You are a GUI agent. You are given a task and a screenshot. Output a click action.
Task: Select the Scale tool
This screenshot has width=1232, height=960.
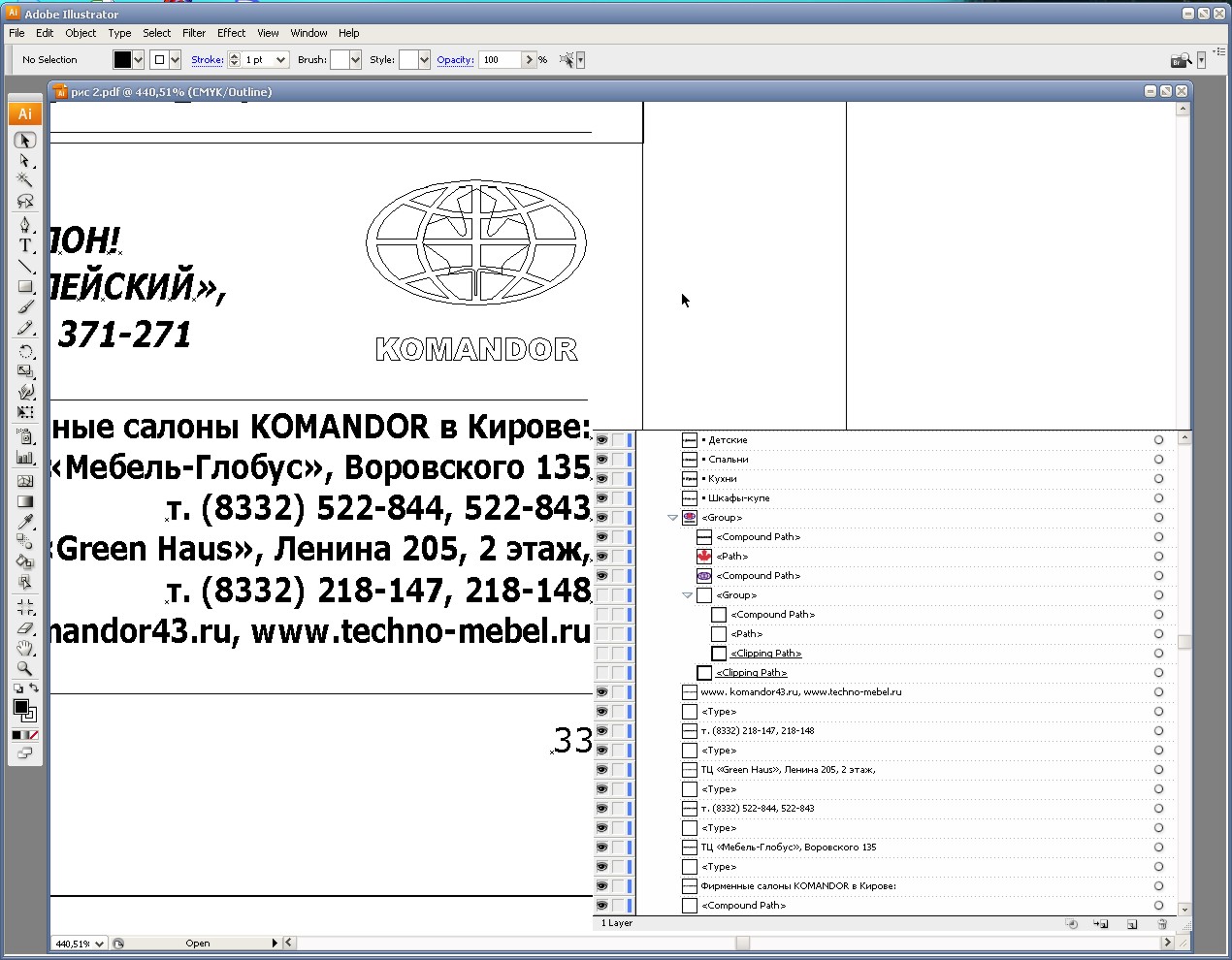[x=25, y=371]
